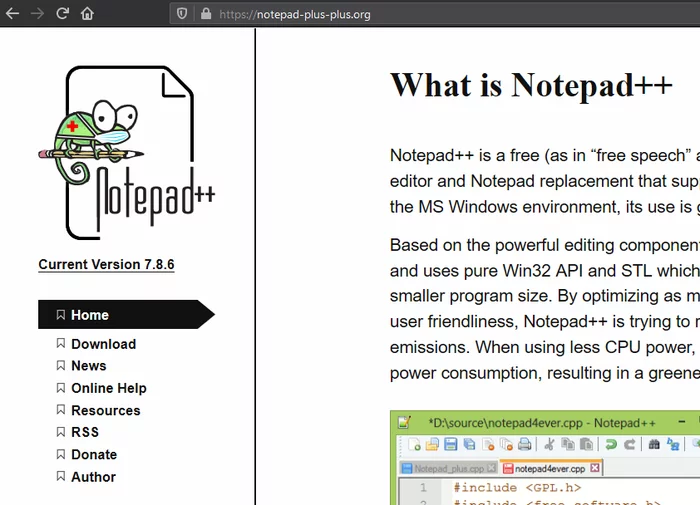Open the Current Version 7.8.6 link
The image size is (700, 505).
click(x=106, y=264)
